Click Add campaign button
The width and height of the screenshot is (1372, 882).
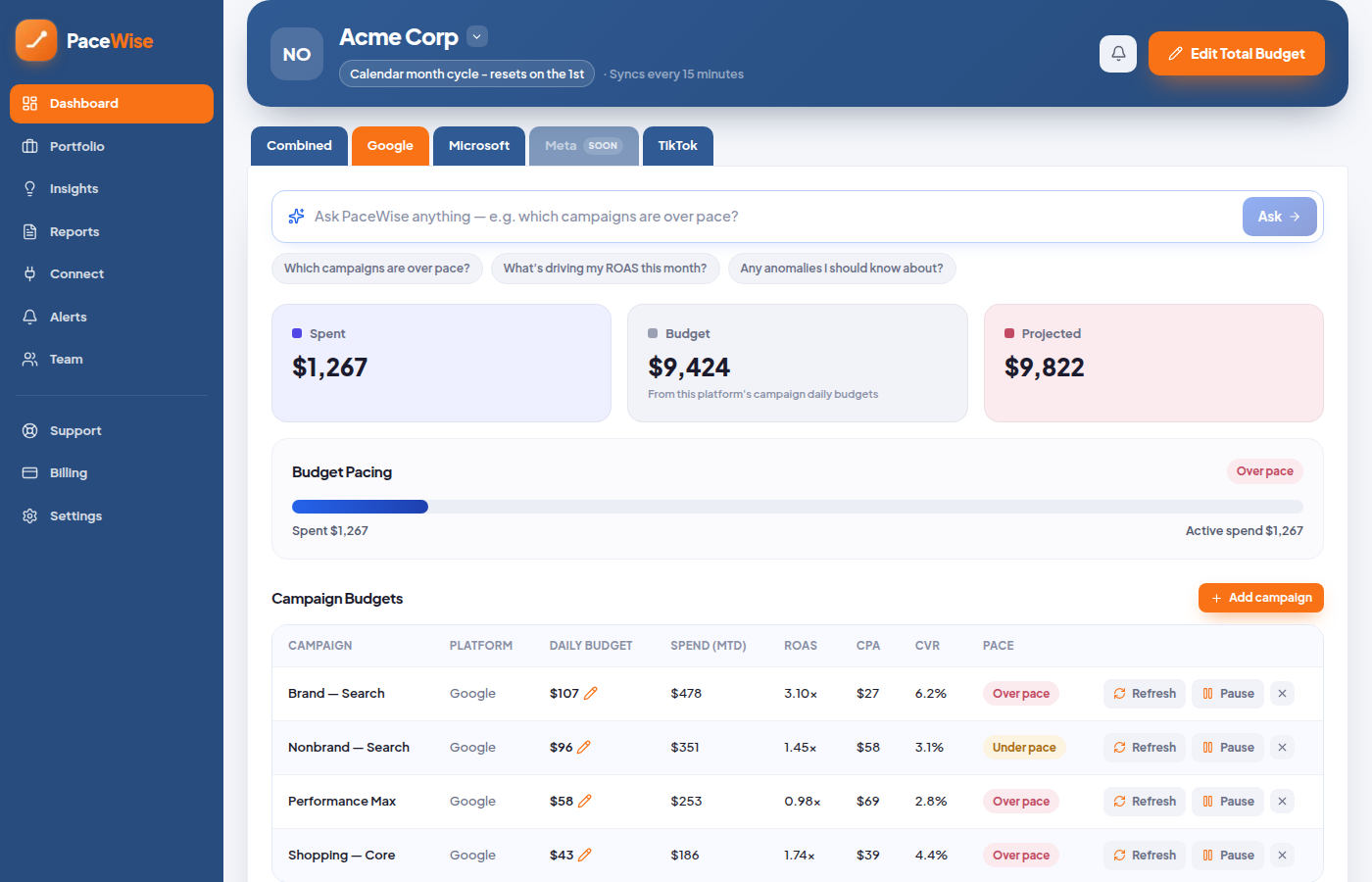point(1261,598)
